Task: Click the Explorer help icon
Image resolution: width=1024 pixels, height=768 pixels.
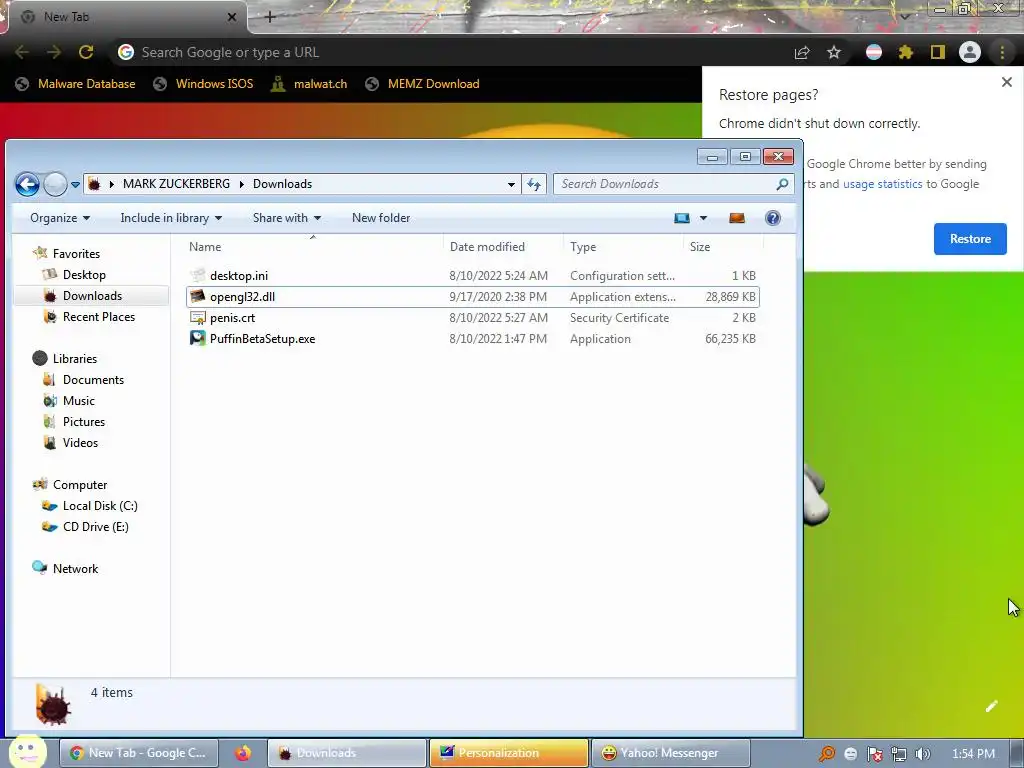Action: 773,218
